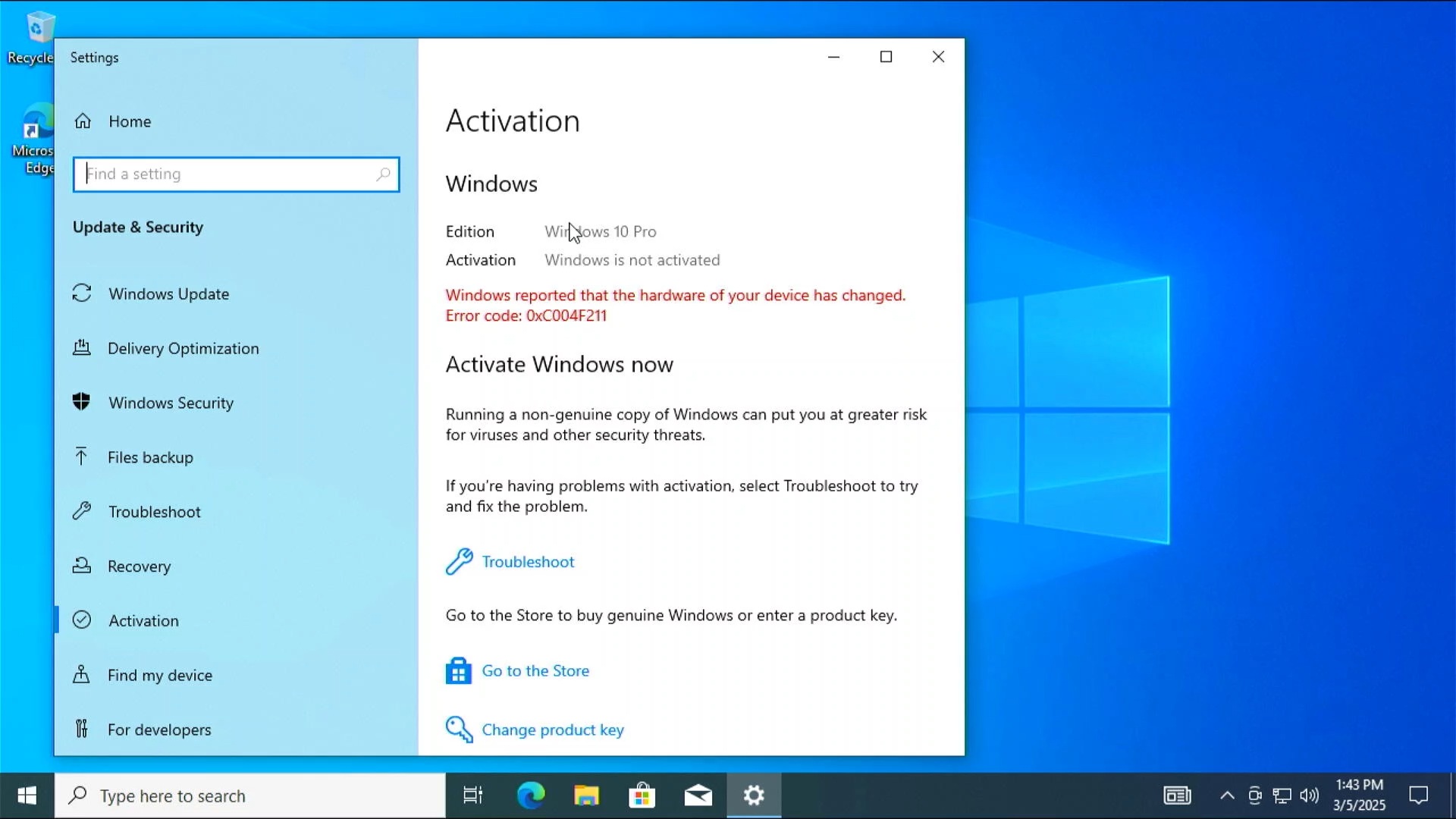Select the Microsoft Edge desktop shortcut
Viewport: 1456px width, 819px height.
(33, 138)
